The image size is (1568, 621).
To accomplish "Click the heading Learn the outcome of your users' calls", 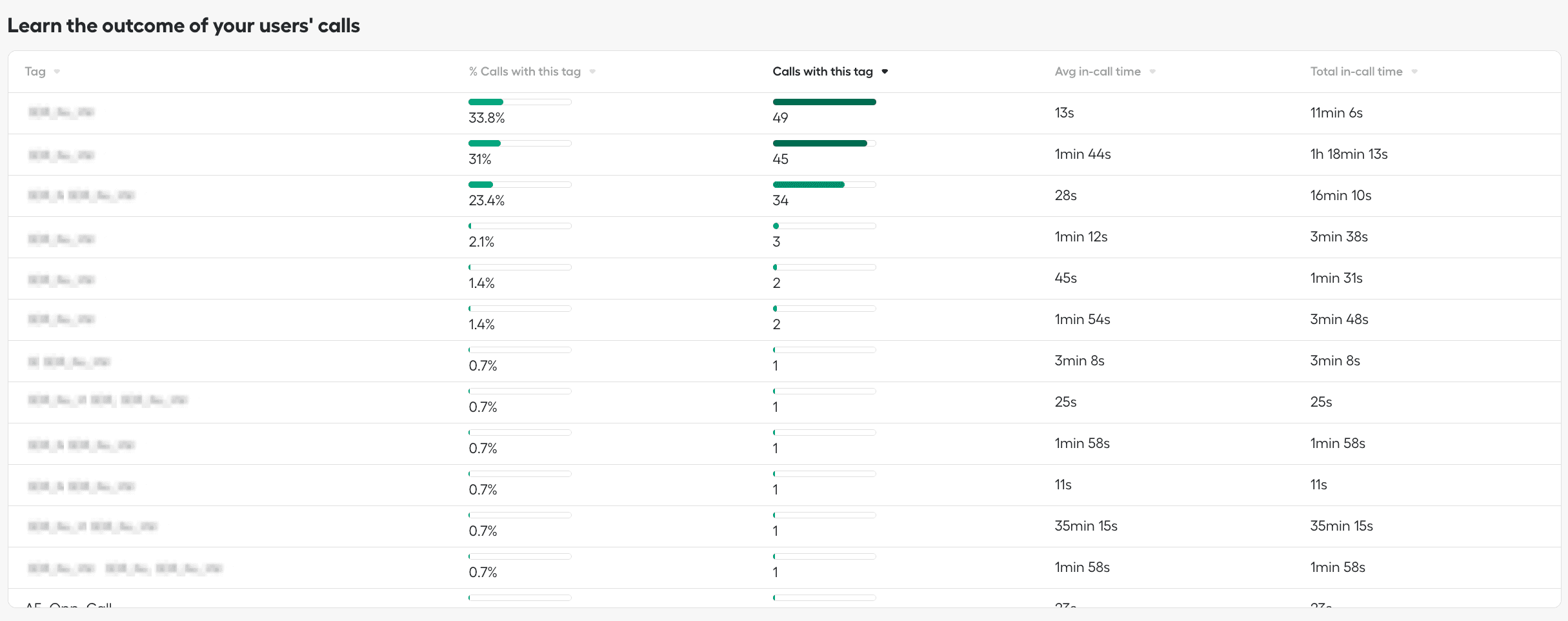I will click(x=184, y=26).
